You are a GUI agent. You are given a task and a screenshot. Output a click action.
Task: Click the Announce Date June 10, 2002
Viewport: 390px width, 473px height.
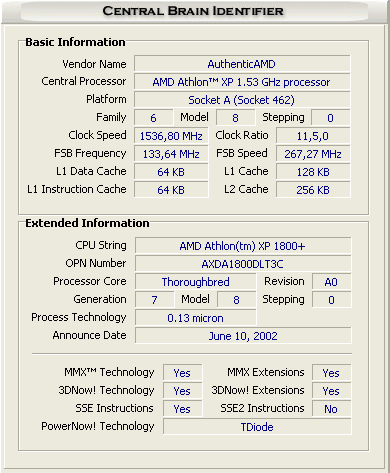243,336
